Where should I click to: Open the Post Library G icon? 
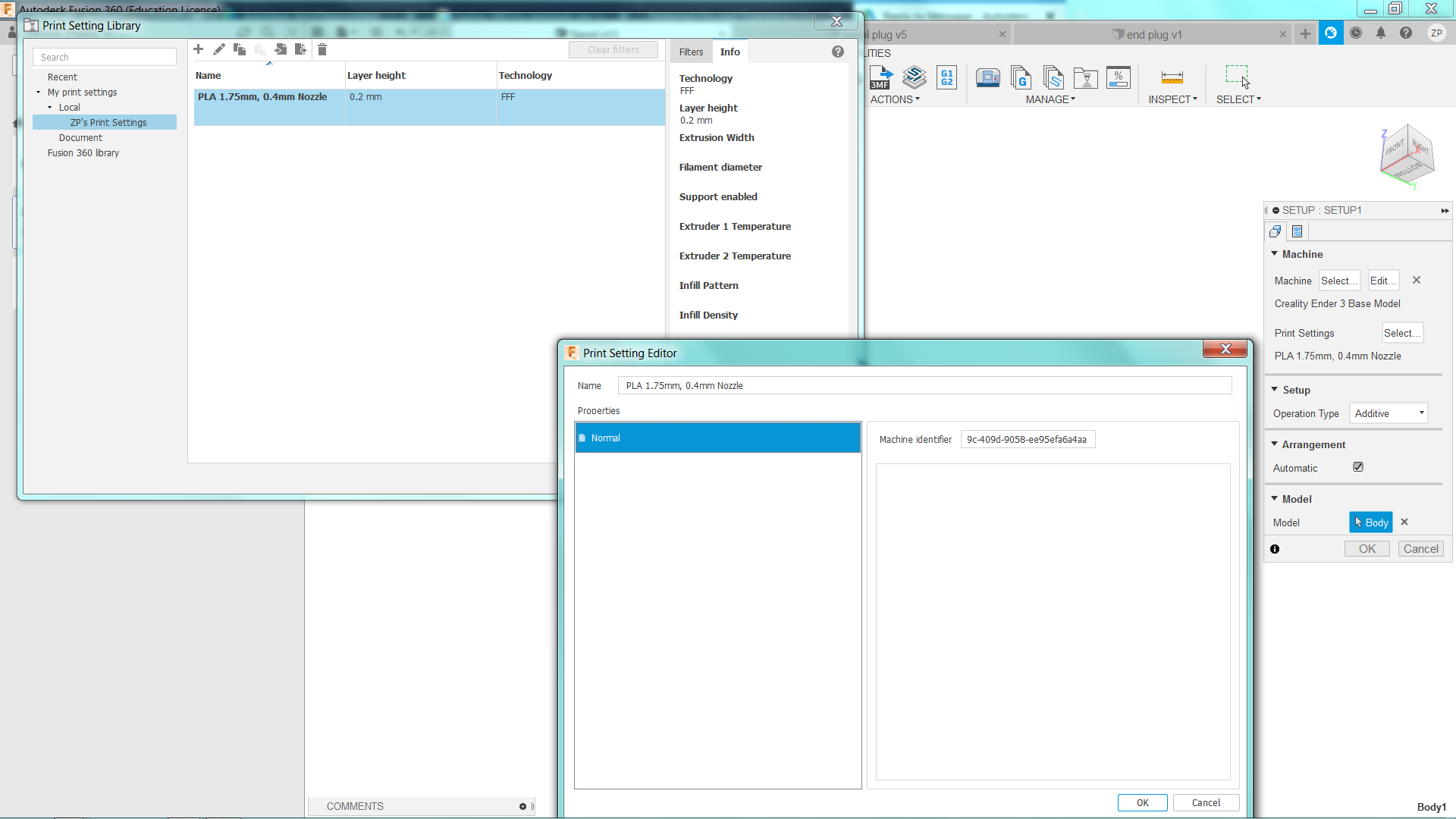[x=1021, y=77]
